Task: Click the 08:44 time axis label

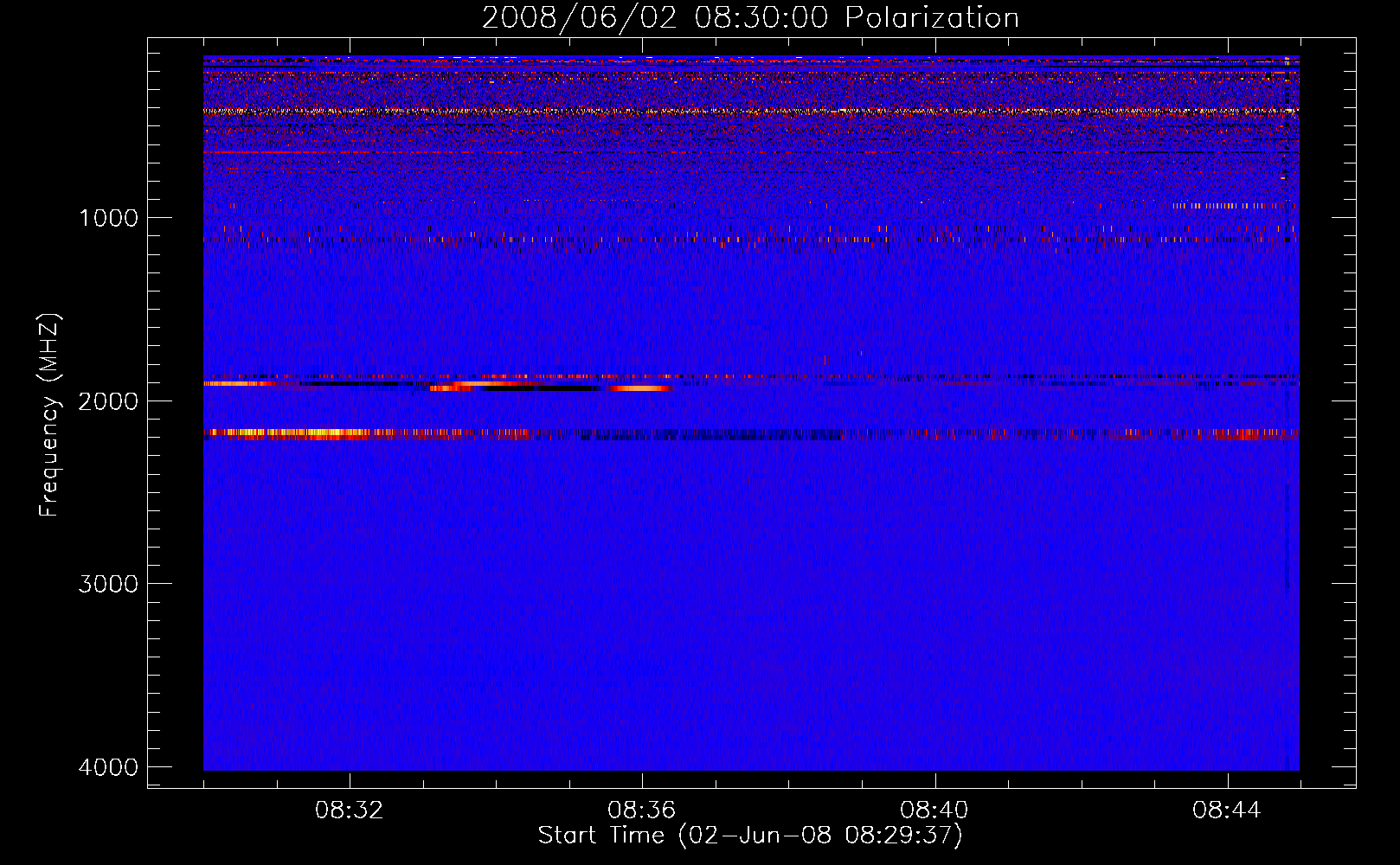Action: 1227,811
